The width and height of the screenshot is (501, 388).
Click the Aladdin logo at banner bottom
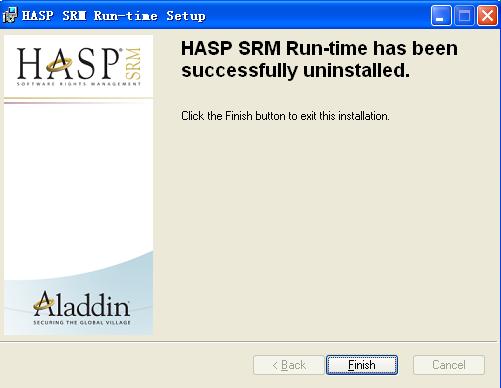pyautogui.click(x=82, y=307)
